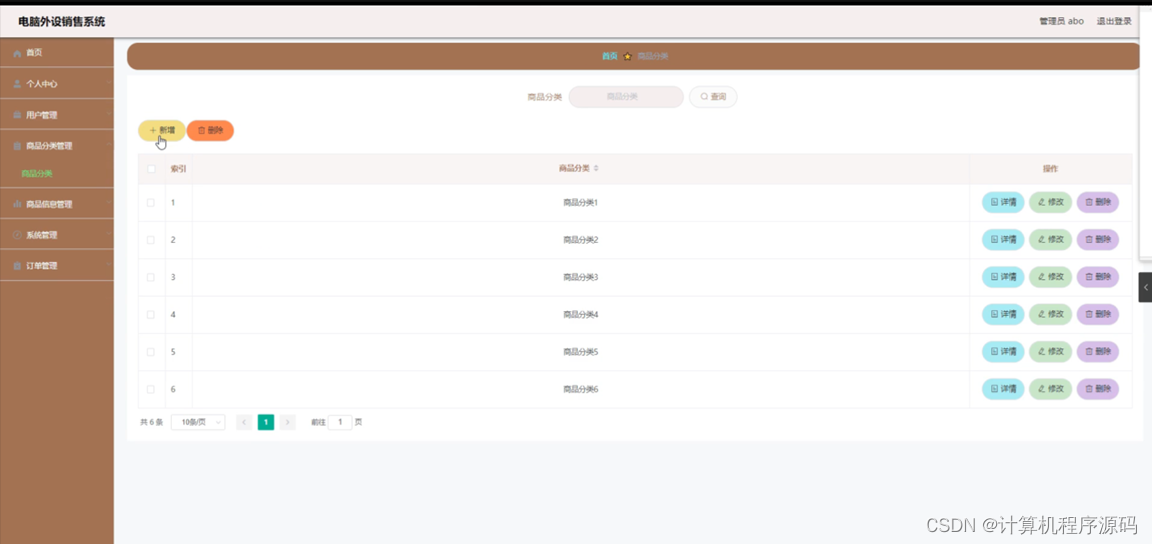Click the 管理员 abo user label
1152x544 pixels.
point(1061,21)
